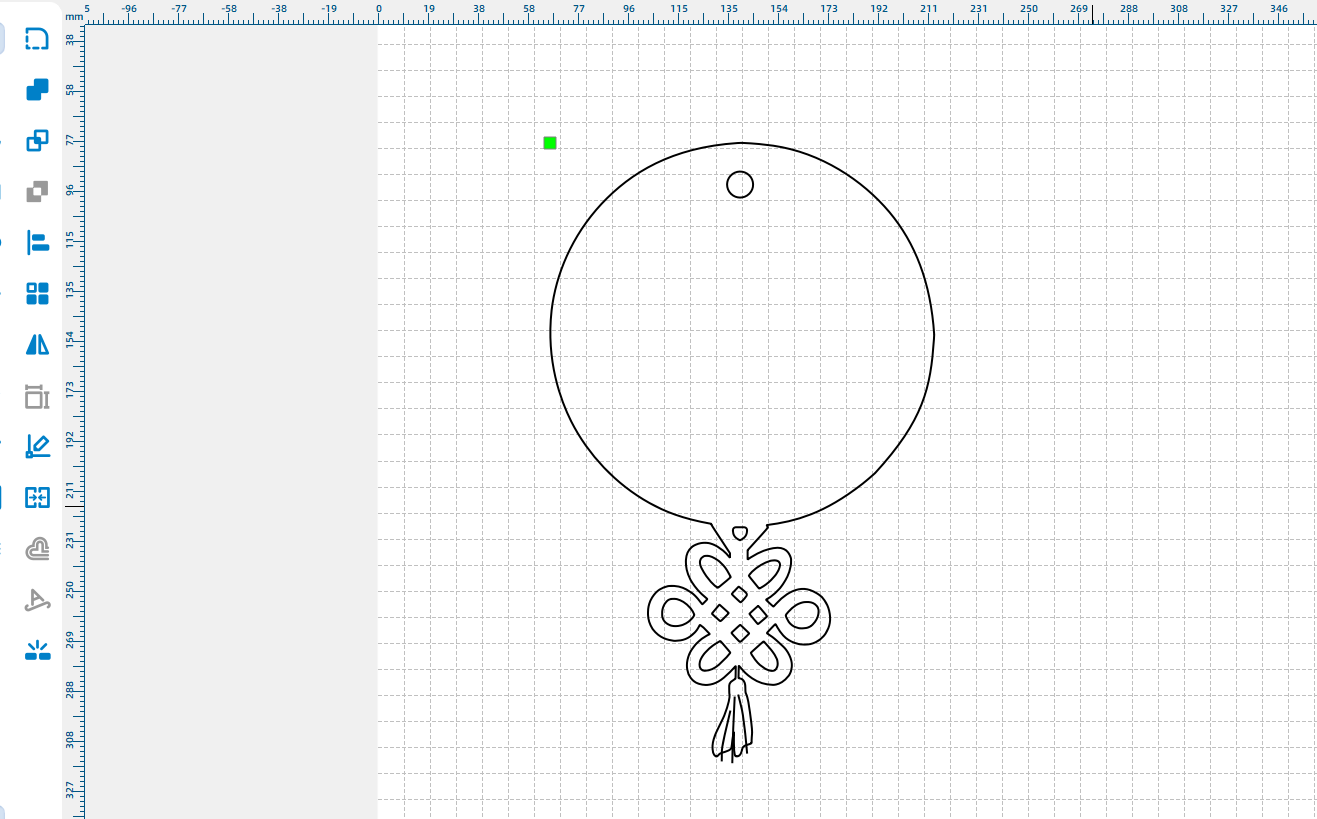The width and height of the screenshot is (1317, 819).
Task: Click the gray heart-shaped Offset icon
Action: coord(37,548)
